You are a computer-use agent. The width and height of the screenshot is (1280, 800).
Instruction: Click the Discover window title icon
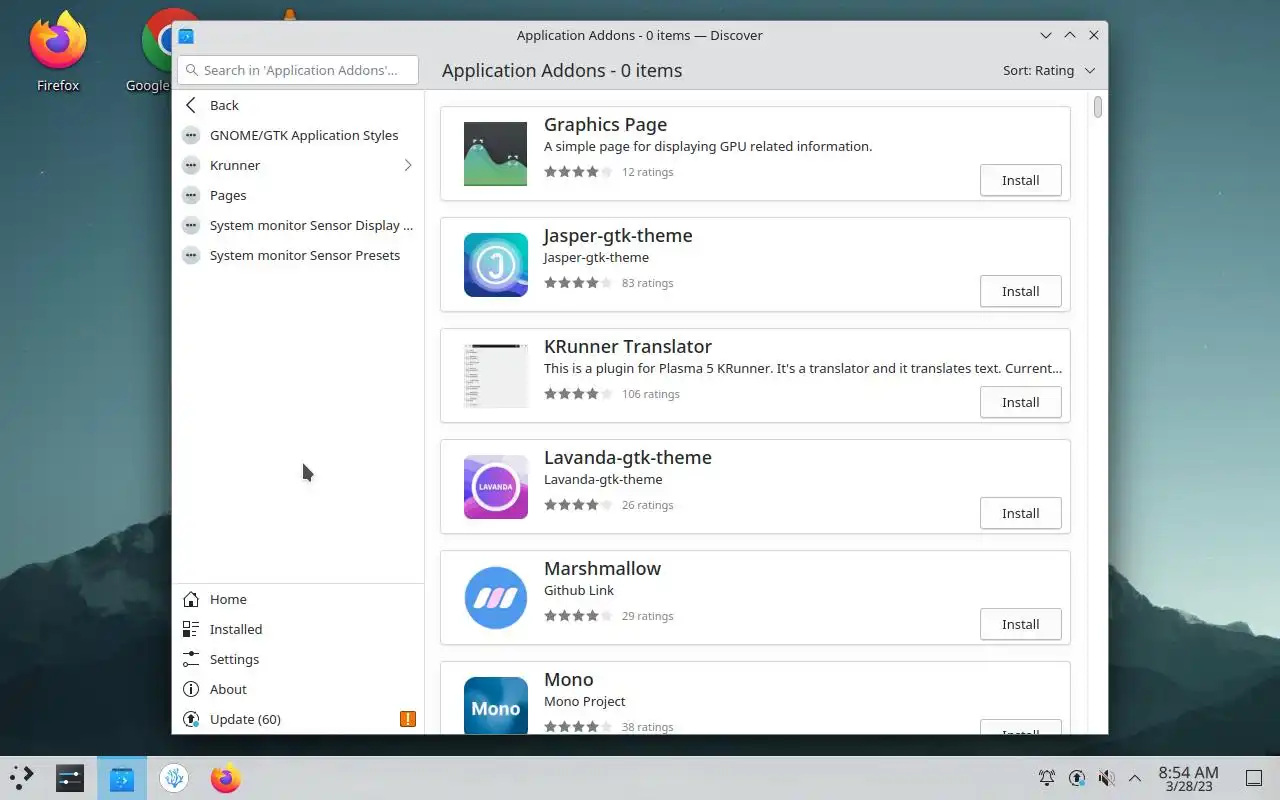186,35
